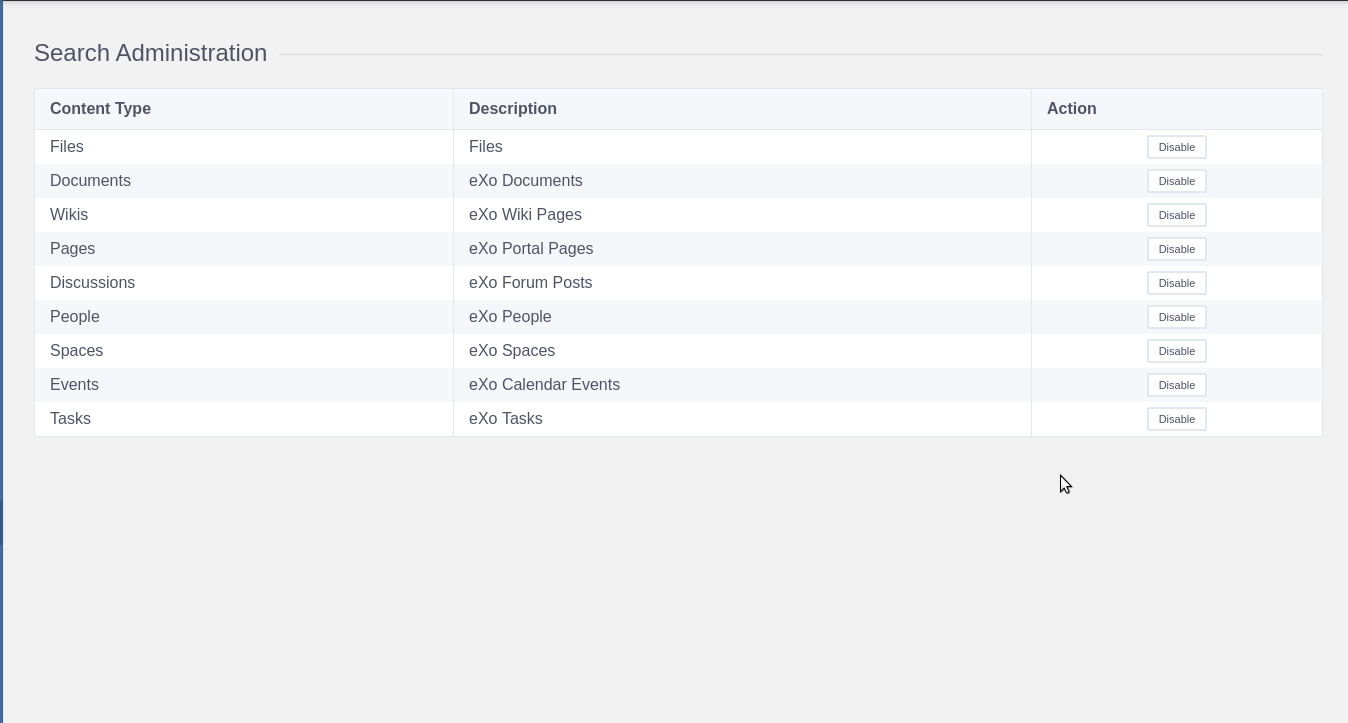Disable Spaces search

click(1176, 351)
